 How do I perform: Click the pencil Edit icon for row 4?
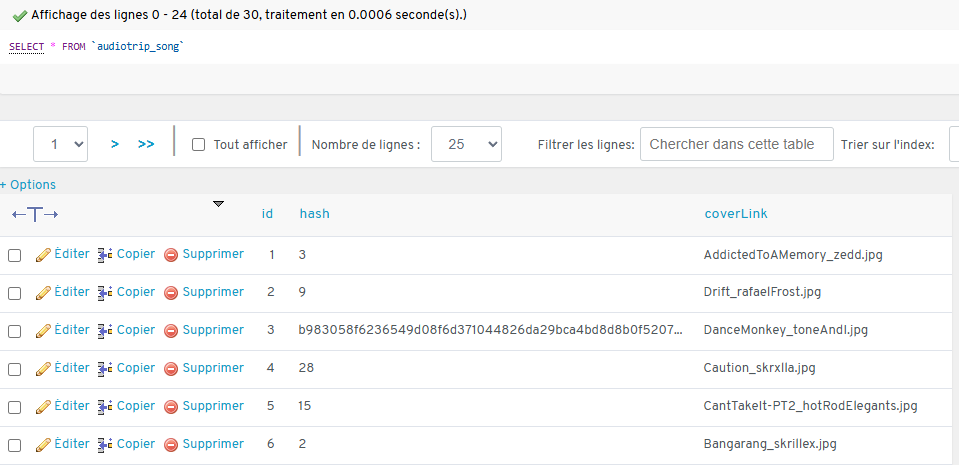(x=42, y=369)
